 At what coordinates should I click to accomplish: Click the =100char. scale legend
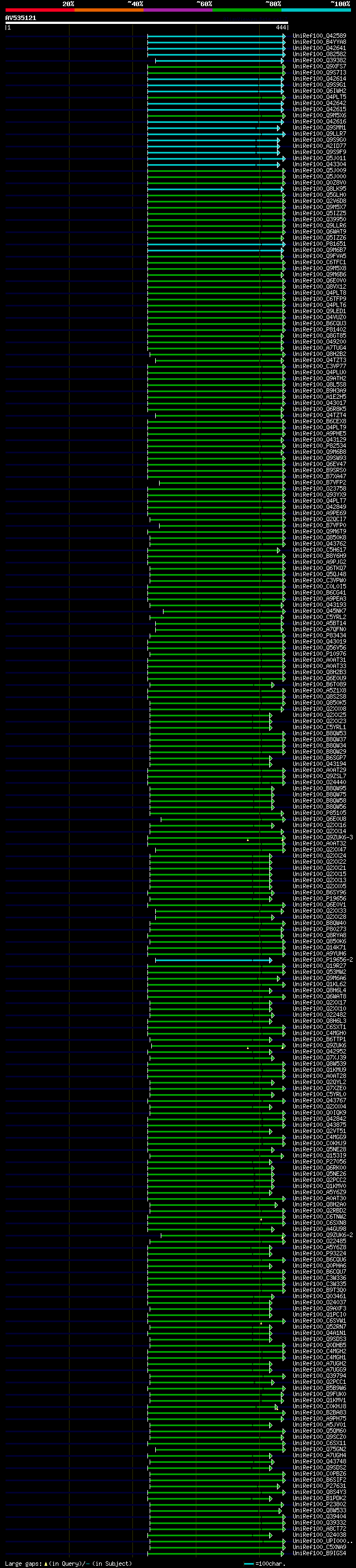pos(265,1564)
